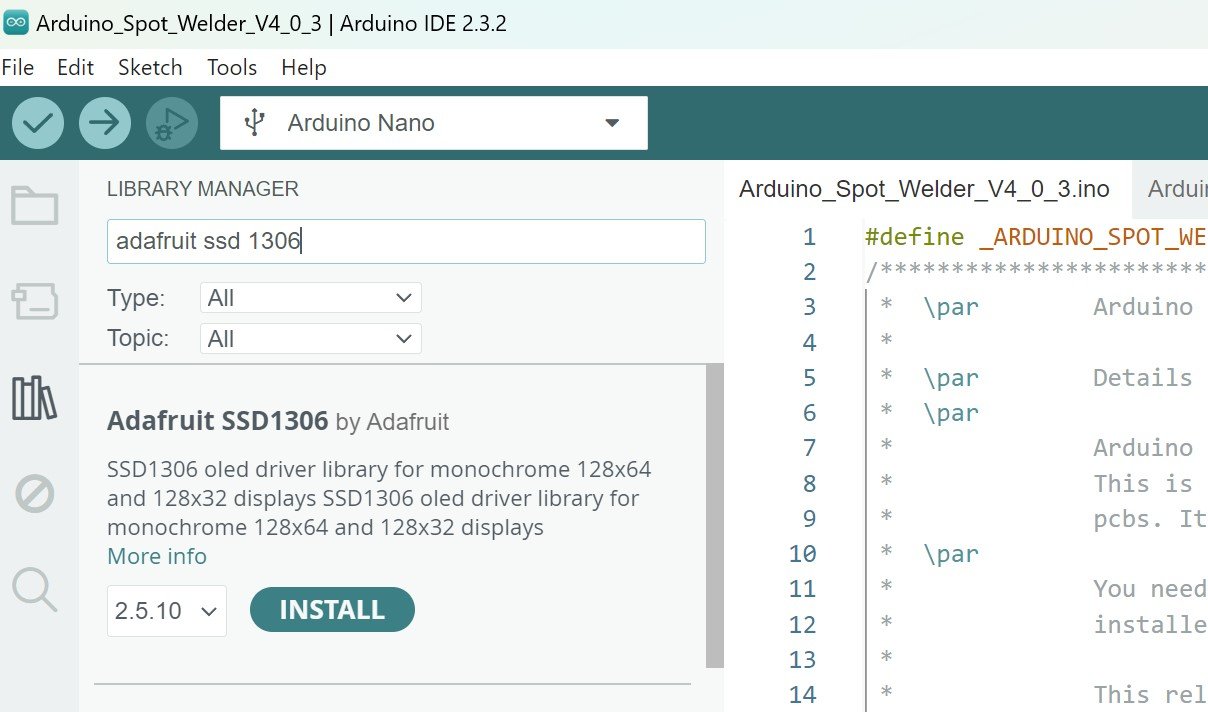The width and height of the screenshot is (1208, 712).
Task: Click line number 10 in editor gutter
Action: pyautogui.click(x=802, y=553)
